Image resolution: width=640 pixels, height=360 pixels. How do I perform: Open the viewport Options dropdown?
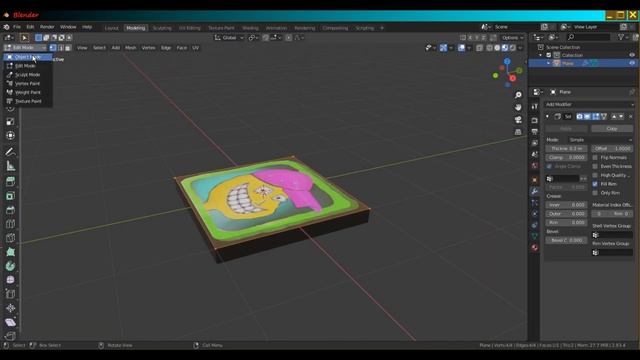[x=513, y=38]
